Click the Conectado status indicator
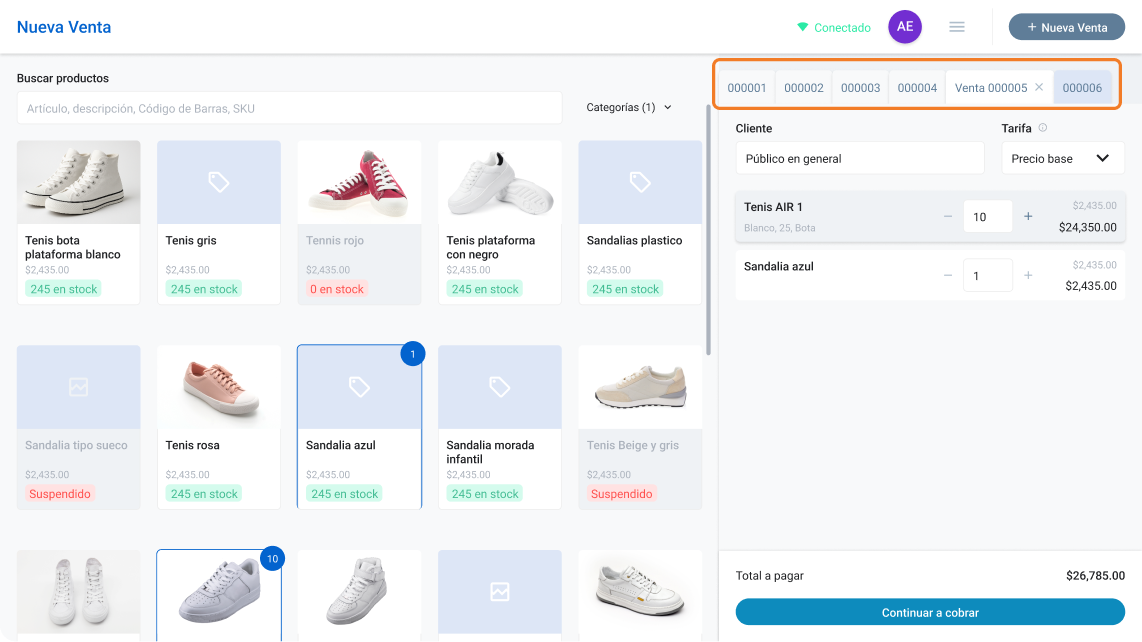The image size is (1142, 642). pyautogui.click(x=834, y=28)
